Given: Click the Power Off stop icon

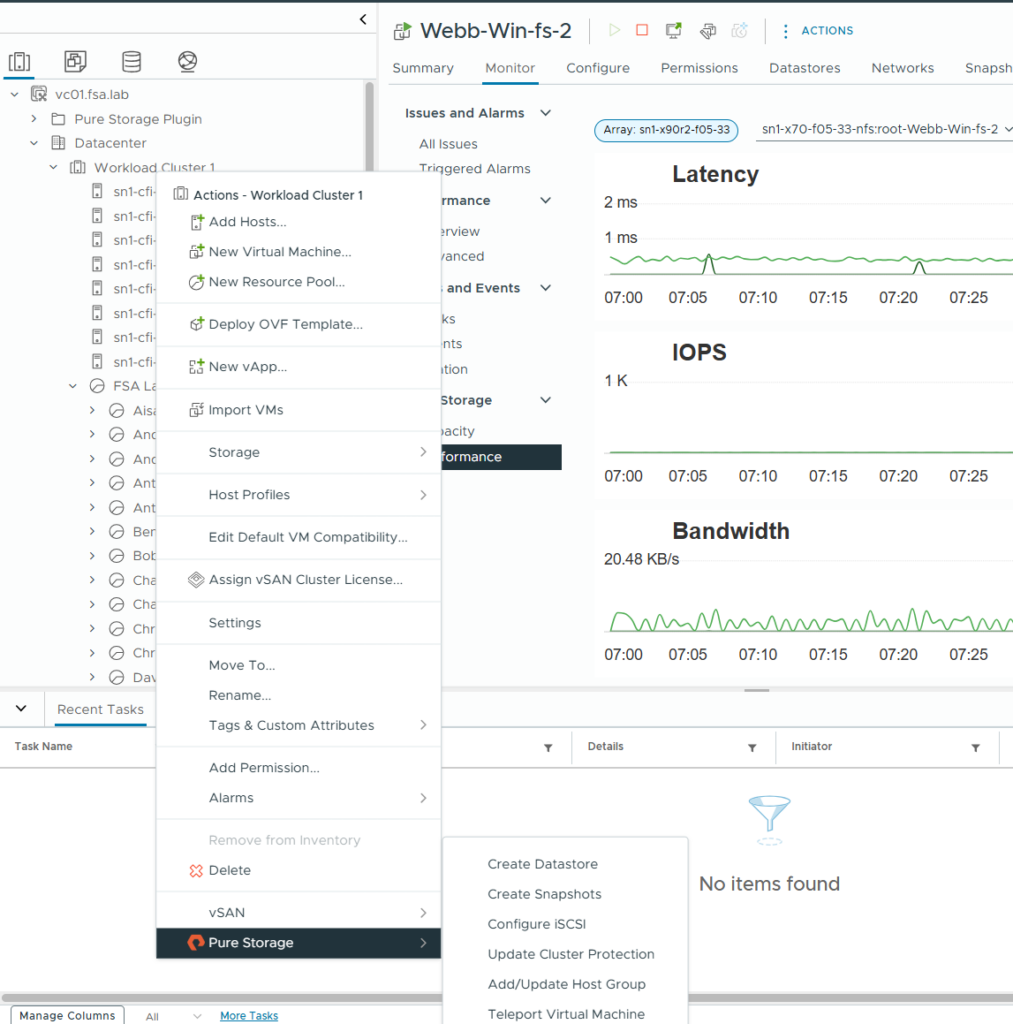Looking at the screenshot, I should pos(642,30).
